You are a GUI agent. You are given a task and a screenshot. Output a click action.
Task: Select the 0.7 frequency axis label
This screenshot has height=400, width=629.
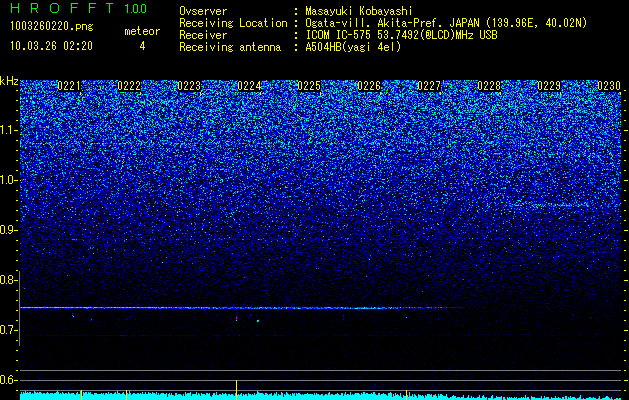[9, 330]
